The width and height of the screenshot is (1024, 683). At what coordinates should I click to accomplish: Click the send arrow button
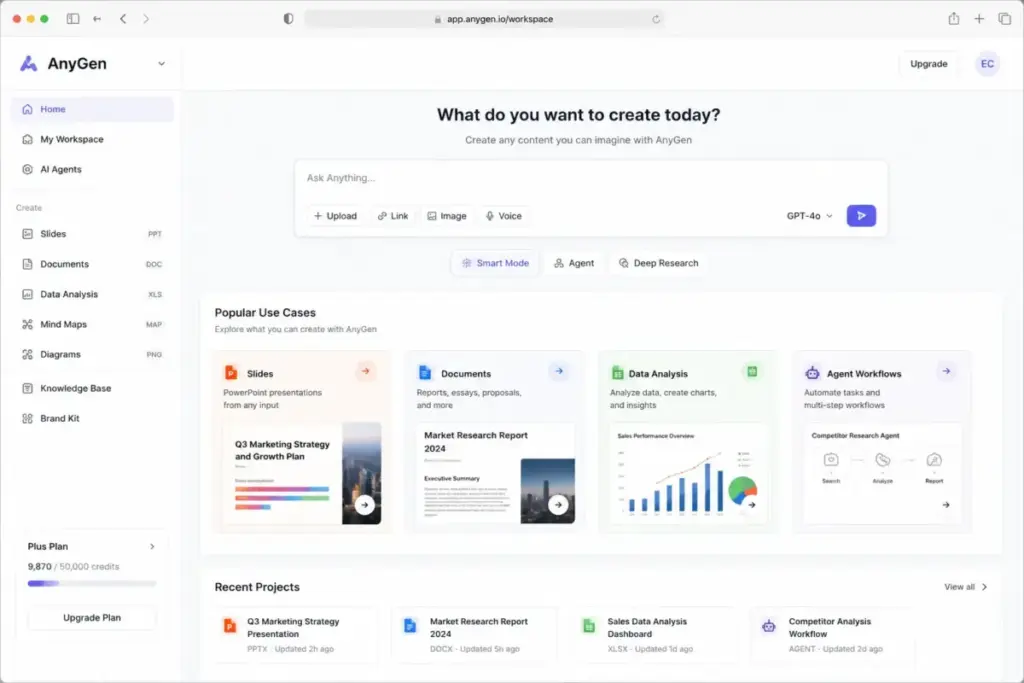[861, 215]
